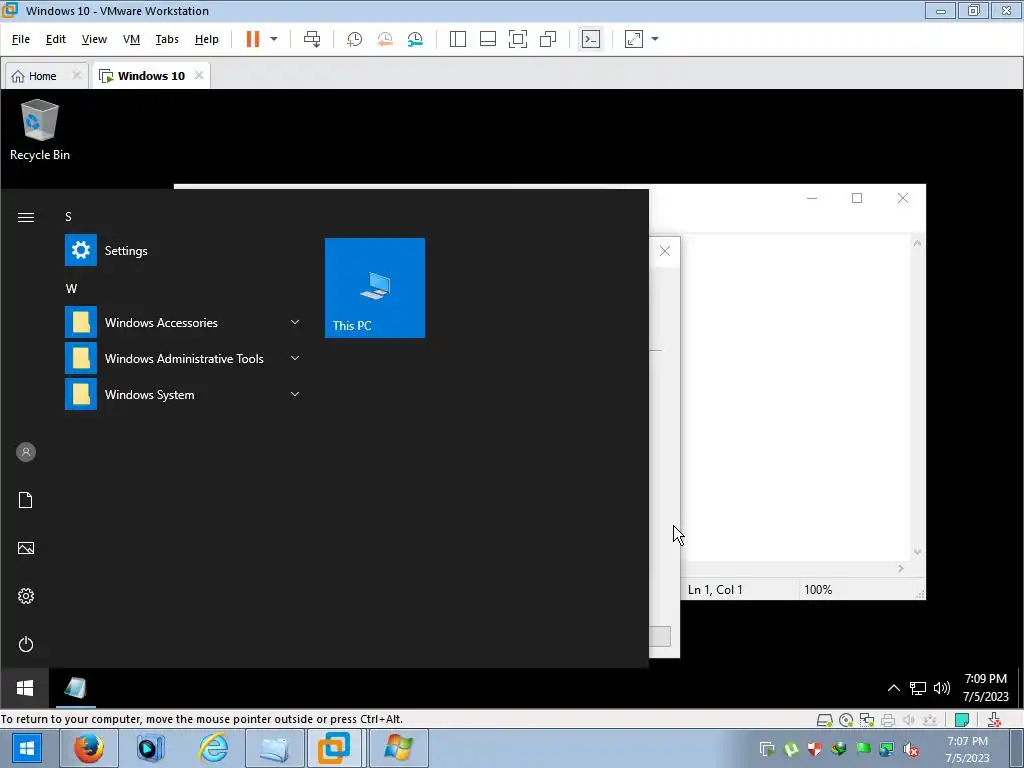The image size is (1024, 768).
Task: Click the network adapter status icon
Action: 867,720
